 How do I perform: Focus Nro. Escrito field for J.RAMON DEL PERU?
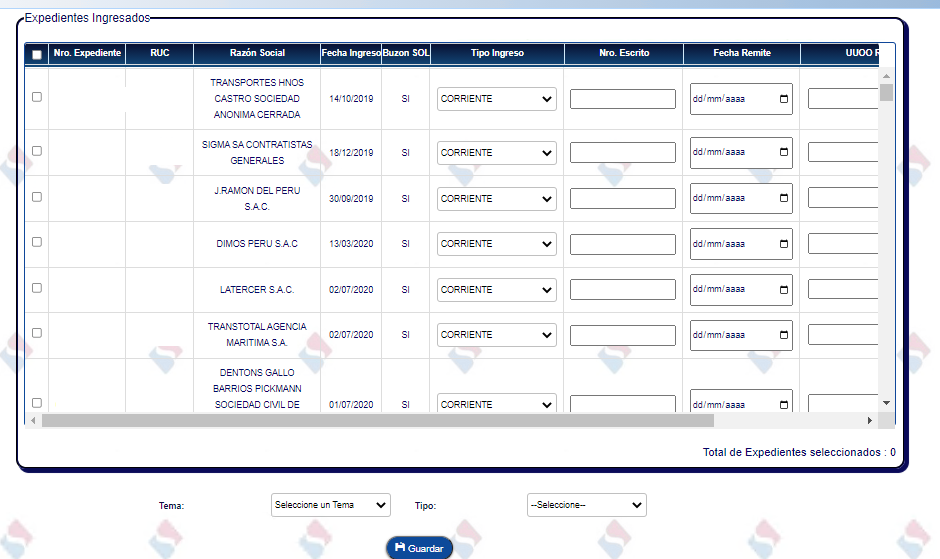pos(622,199)
